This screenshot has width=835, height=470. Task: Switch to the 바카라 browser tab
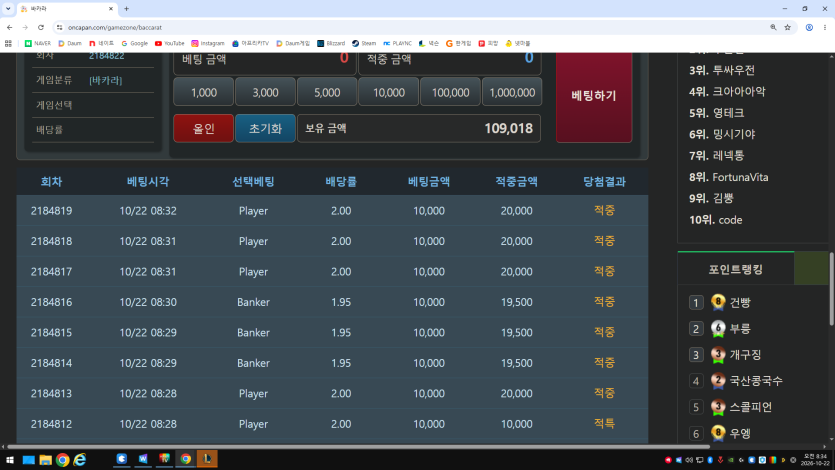[x=67, y=9]
